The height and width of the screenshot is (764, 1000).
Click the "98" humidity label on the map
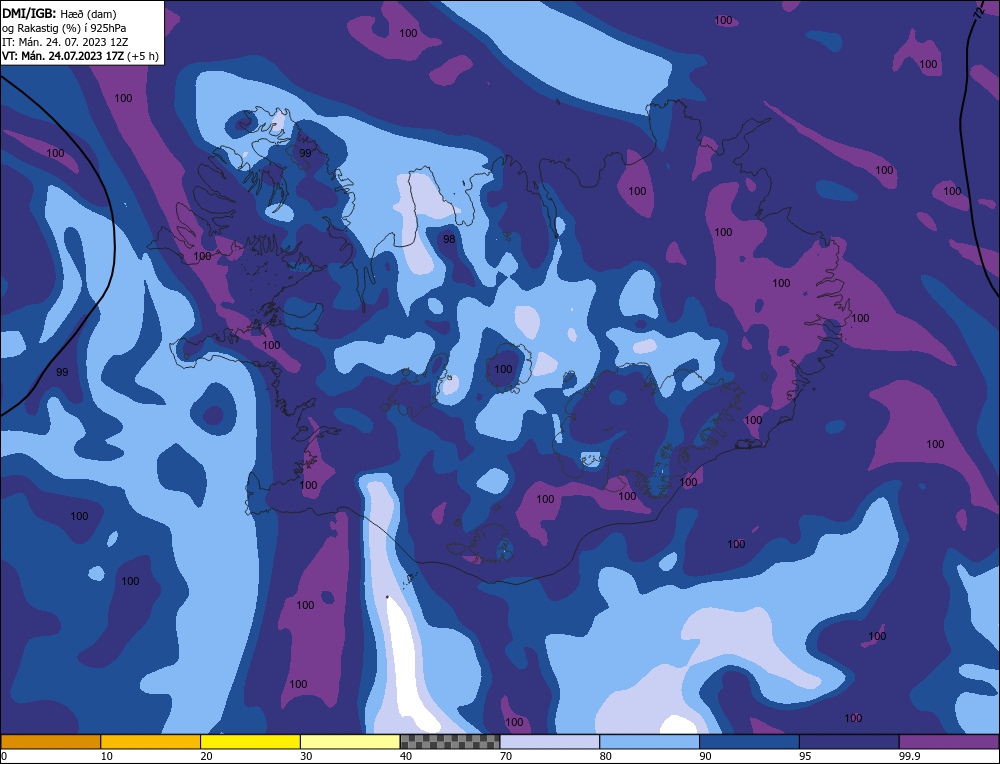449,239
